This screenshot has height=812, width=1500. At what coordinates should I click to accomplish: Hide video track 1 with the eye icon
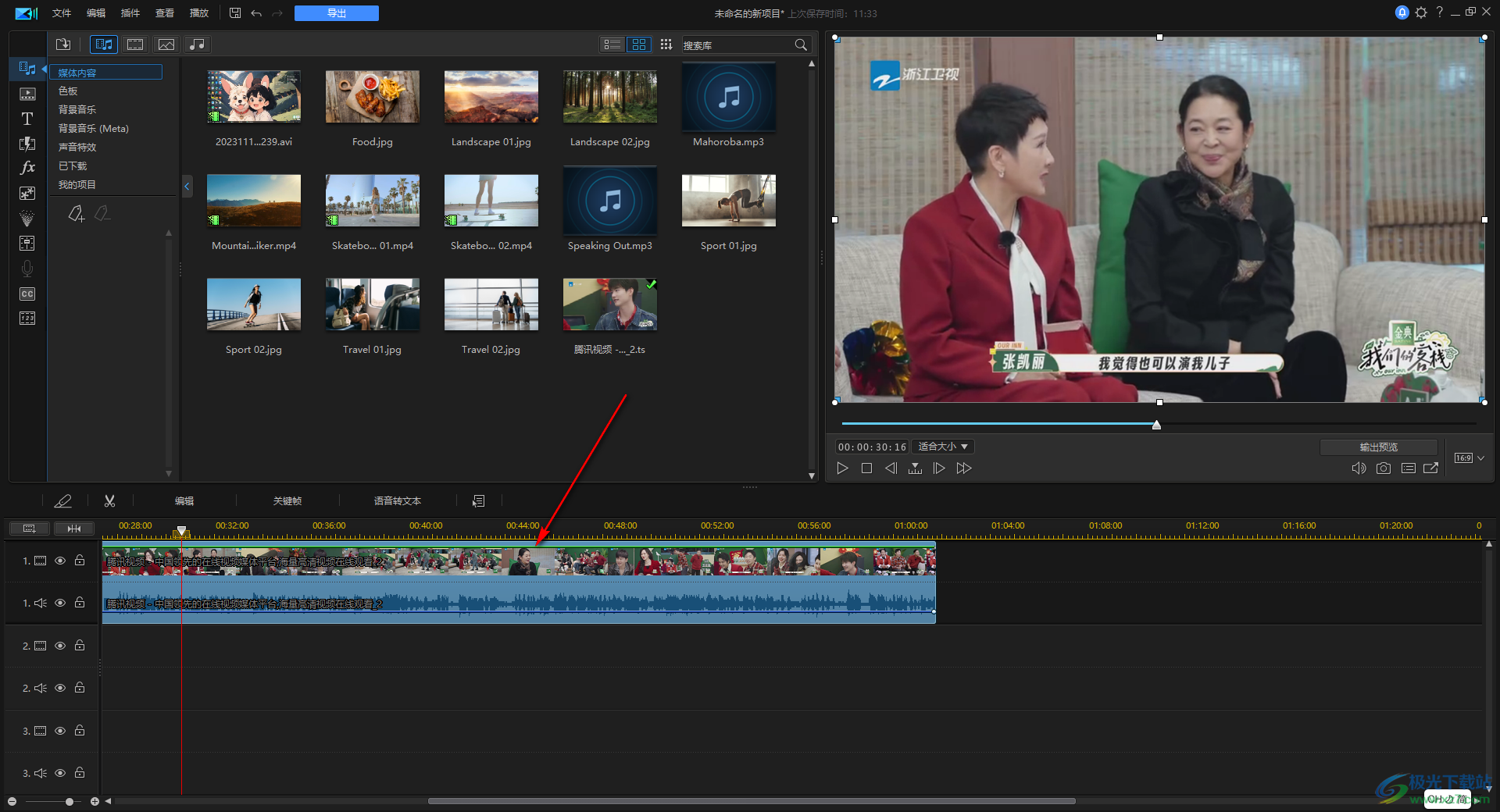pos(60,561)
